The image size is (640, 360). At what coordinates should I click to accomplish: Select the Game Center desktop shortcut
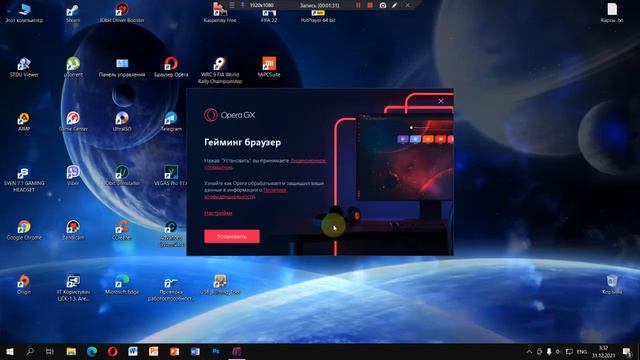click(x=73, y=122)
